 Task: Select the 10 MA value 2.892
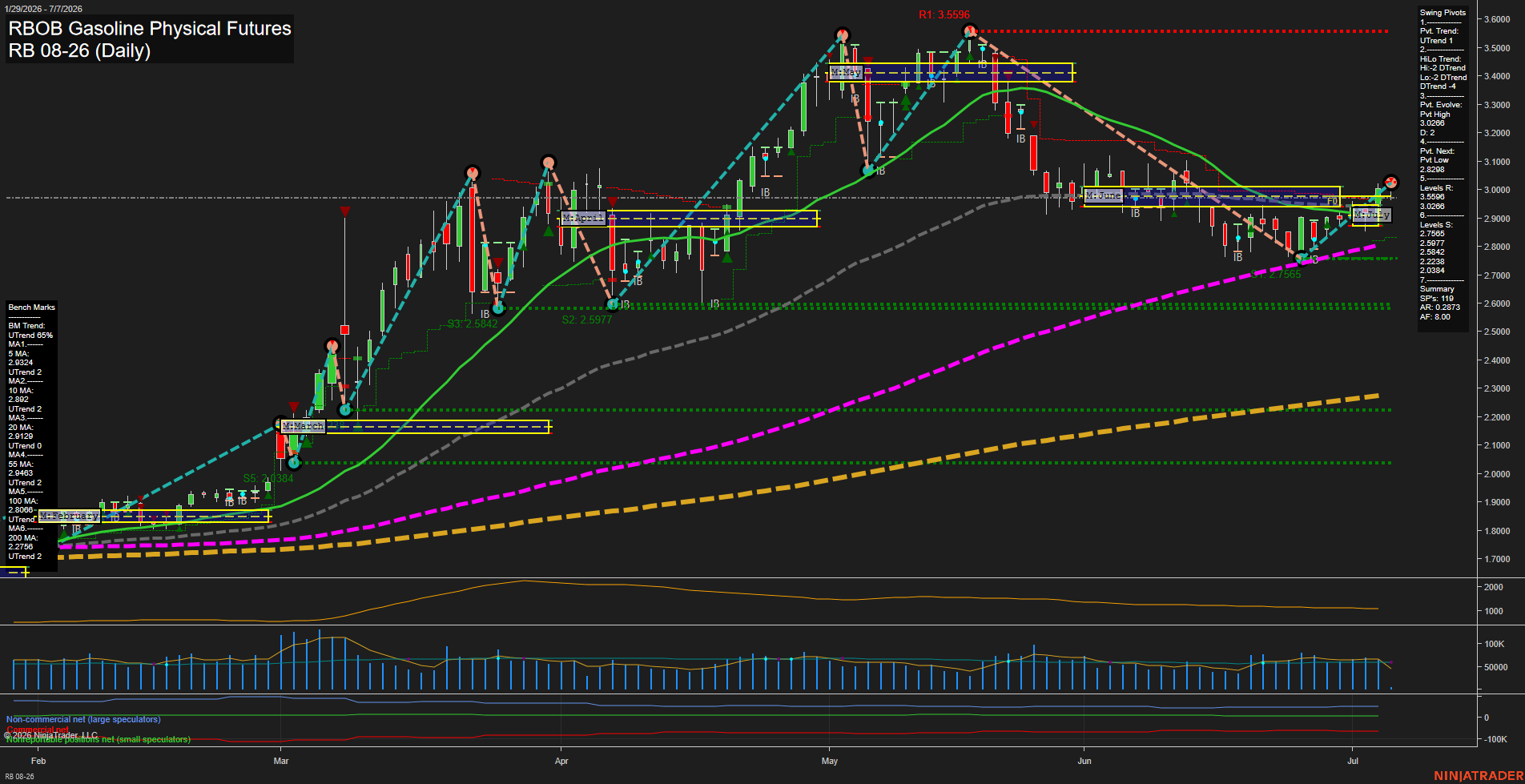(18, 400)
